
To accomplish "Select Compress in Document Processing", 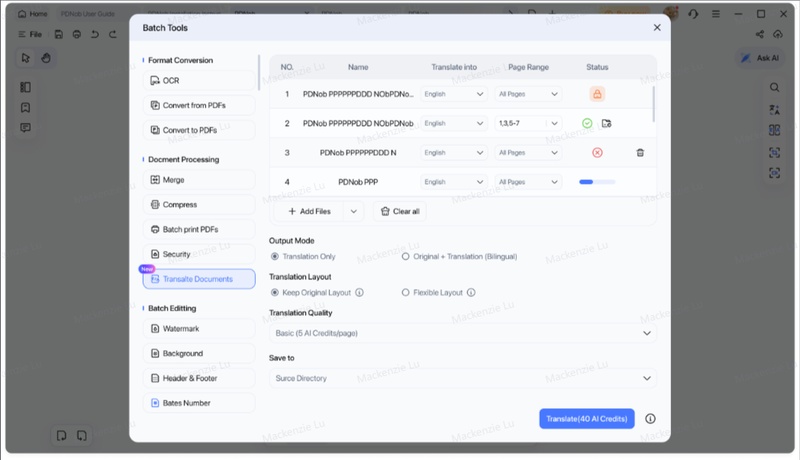I will tap(199, 205).
